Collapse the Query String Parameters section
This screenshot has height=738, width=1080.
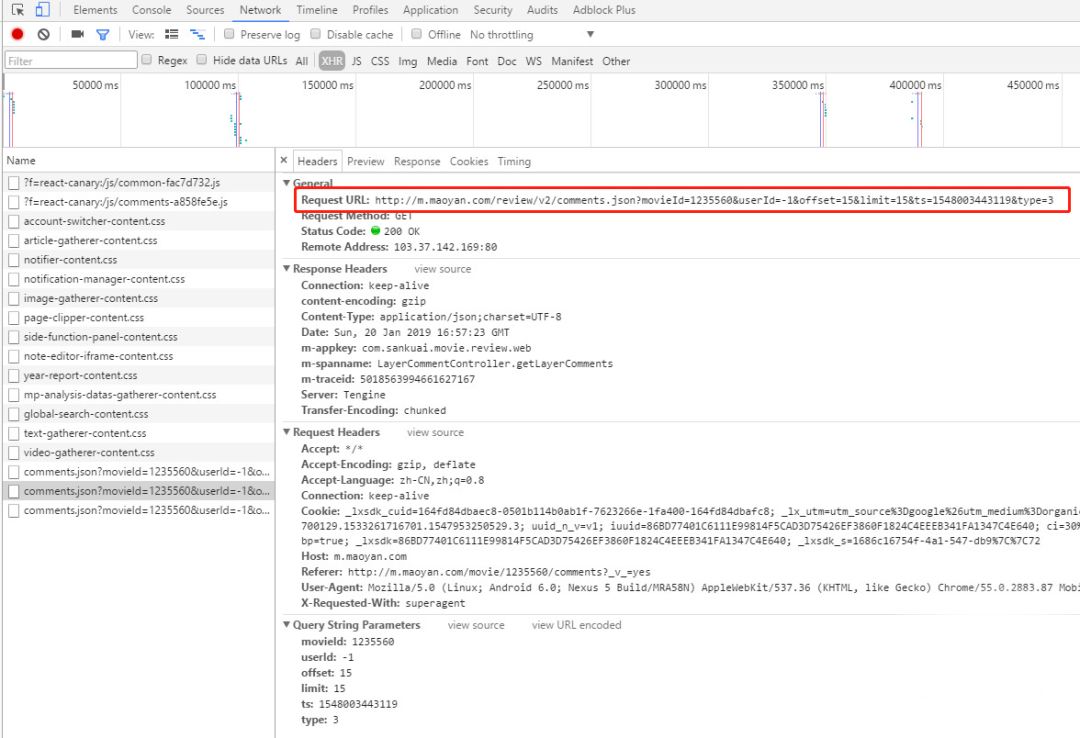(x=286, y=625)
